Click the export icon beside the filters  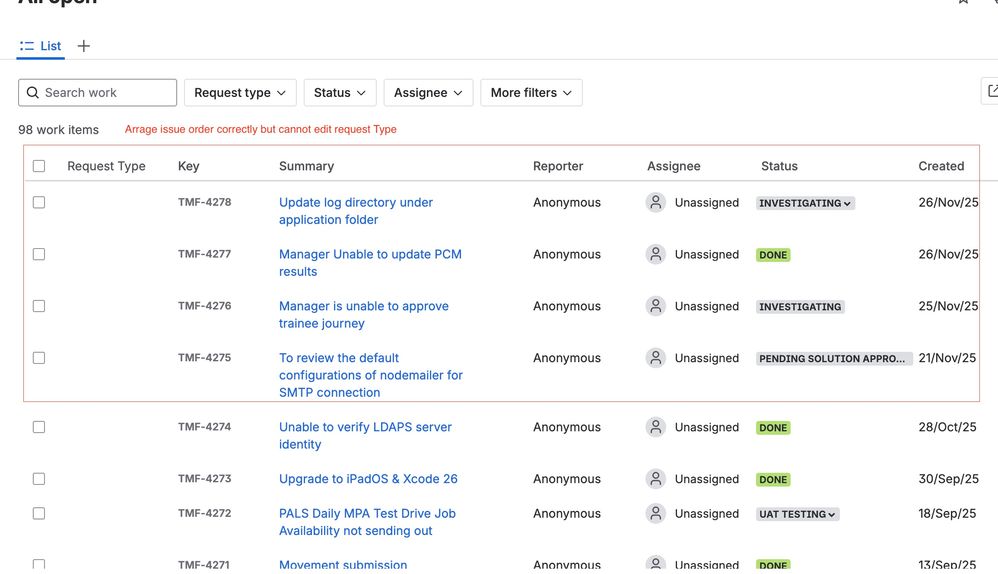[991, 92]
